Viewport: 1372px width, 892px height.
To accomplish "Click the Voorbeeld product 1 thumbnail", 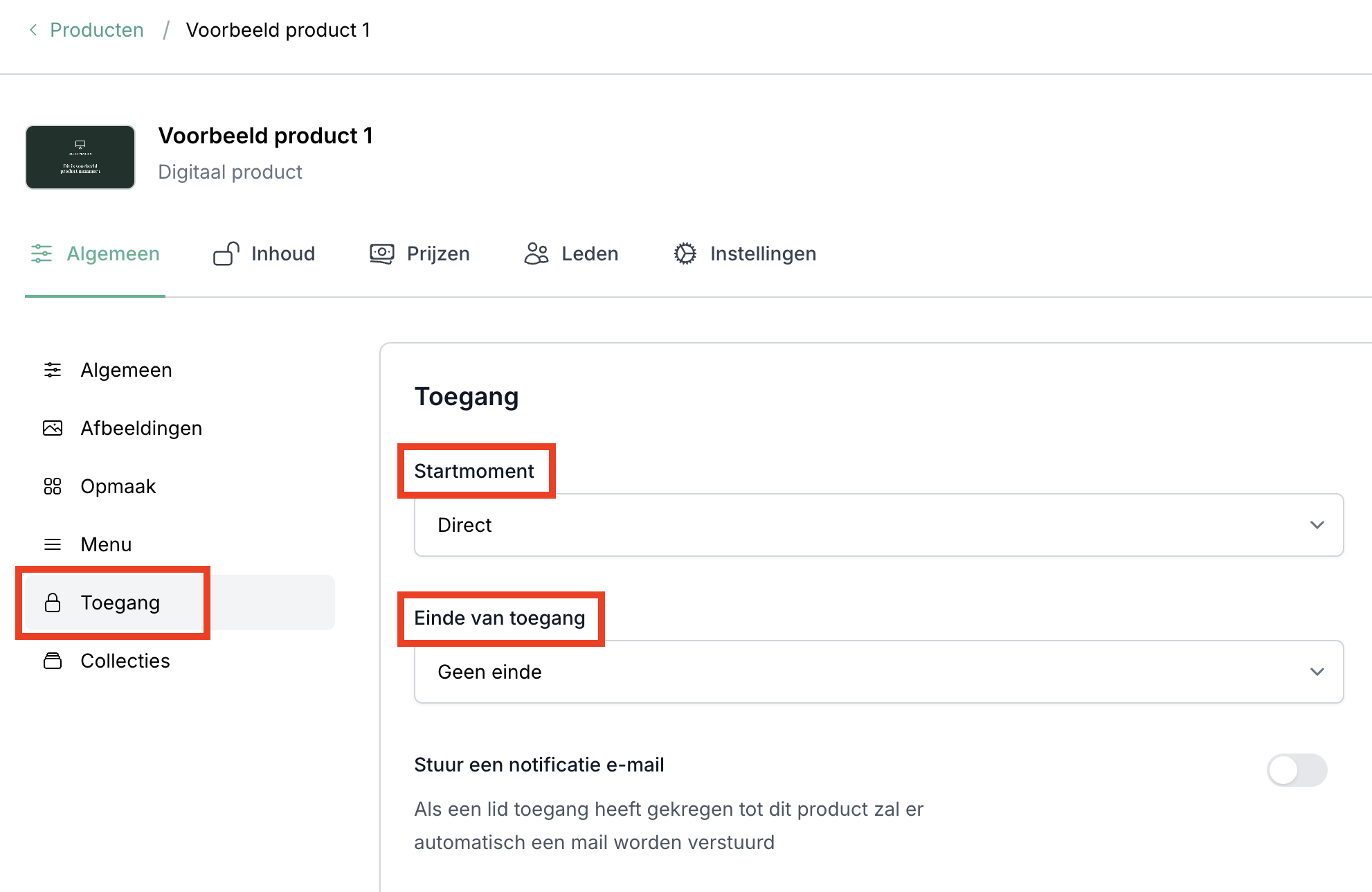I will coord(80,157).
